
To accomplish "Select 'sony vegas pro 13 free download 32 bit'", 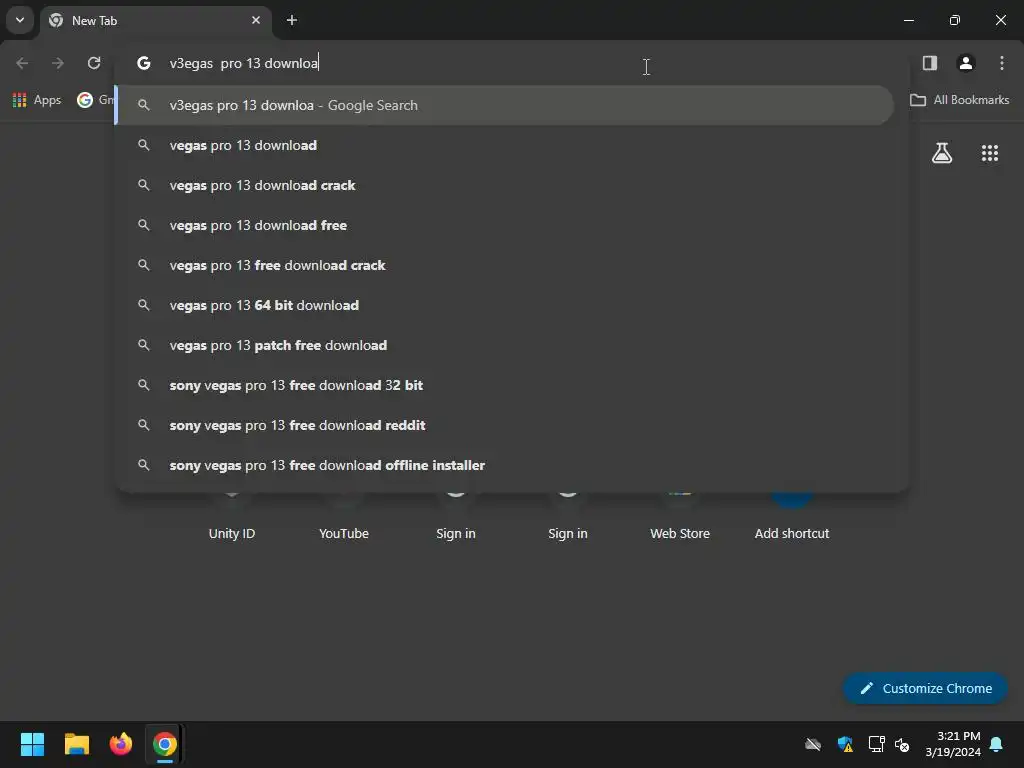I will (x=504, y=385).
